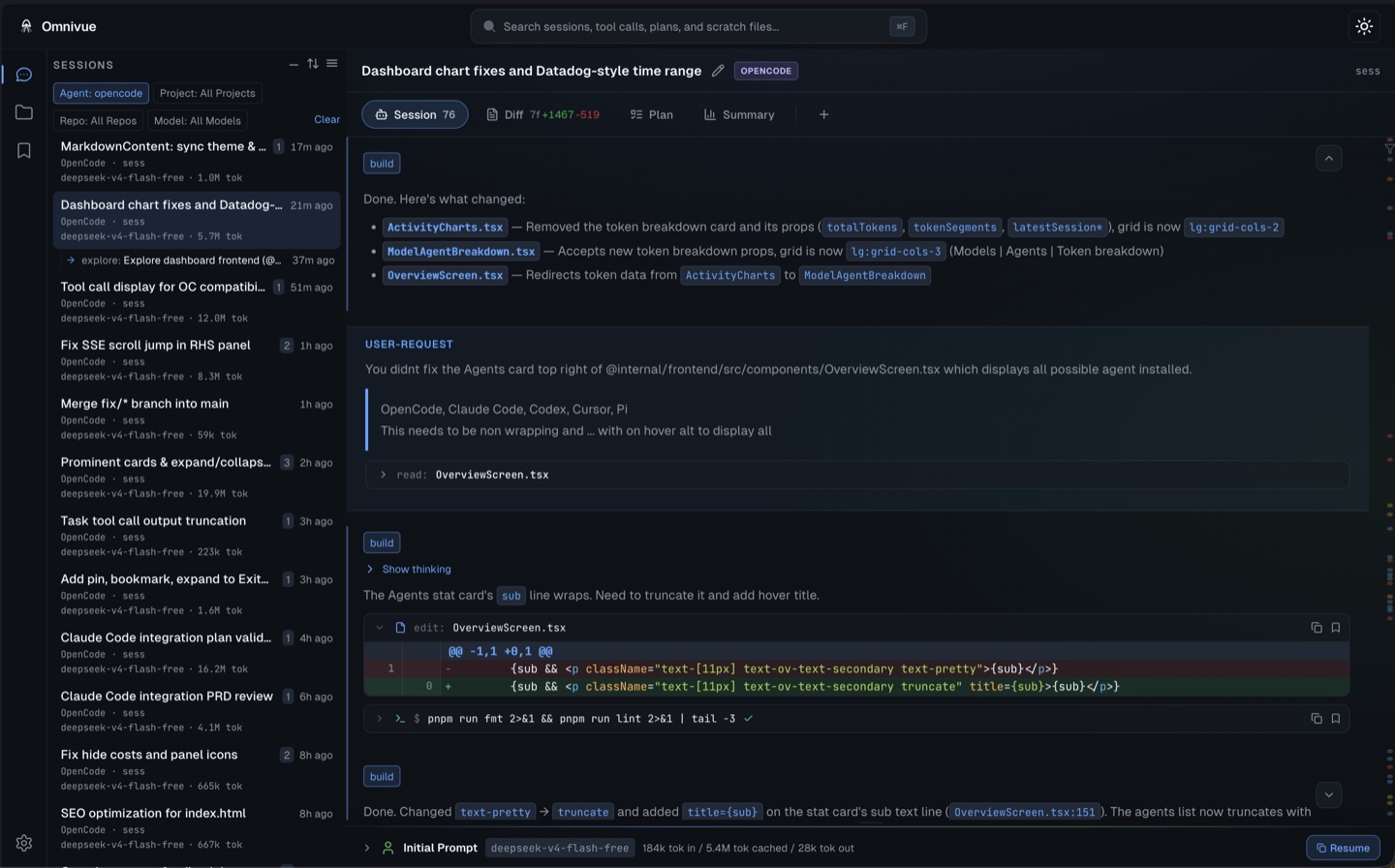Open the Project: All Projects filter
1395x868 pixels.
coord(207,93)
